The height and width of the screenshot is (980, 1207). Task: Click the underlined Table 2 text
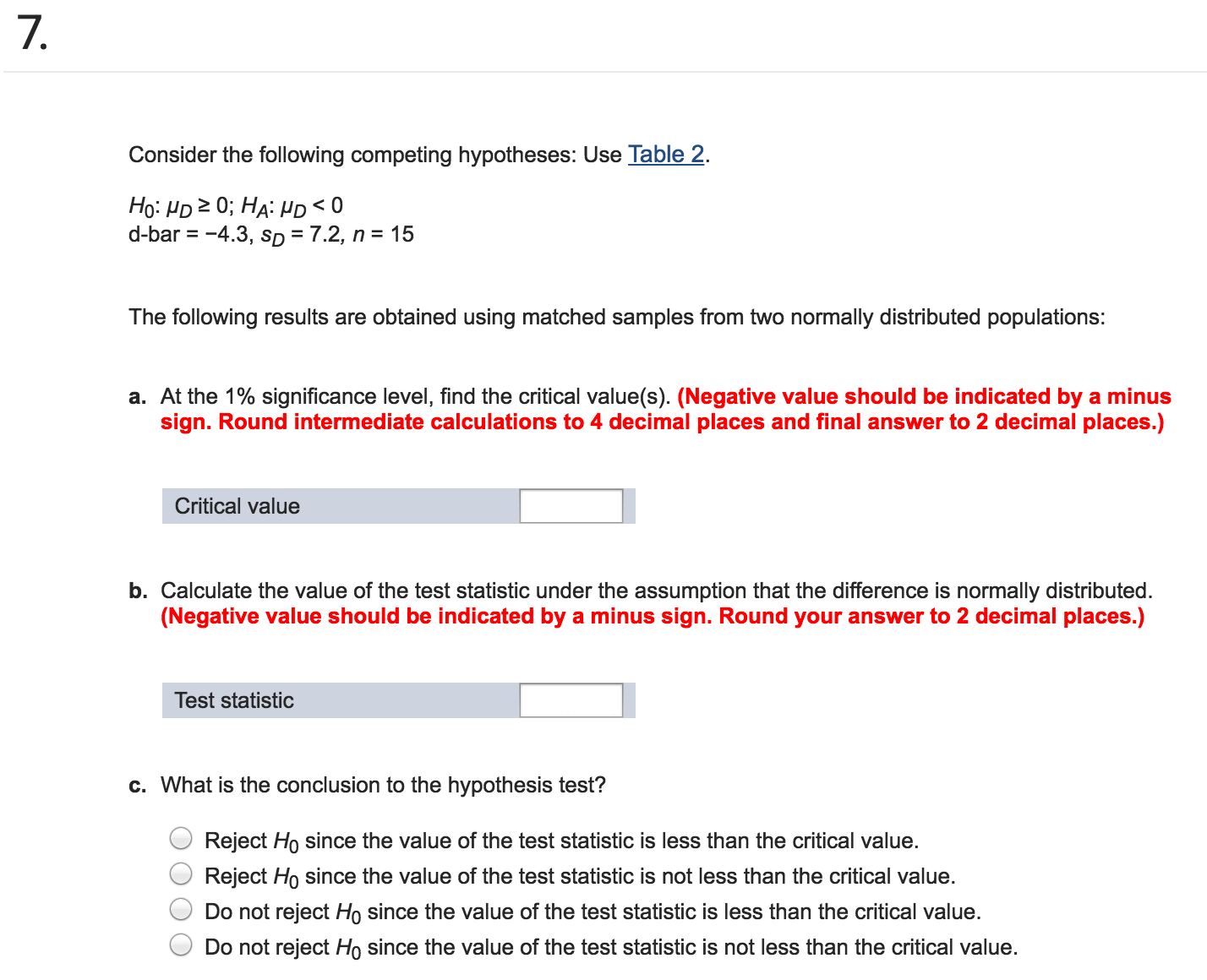665,154
